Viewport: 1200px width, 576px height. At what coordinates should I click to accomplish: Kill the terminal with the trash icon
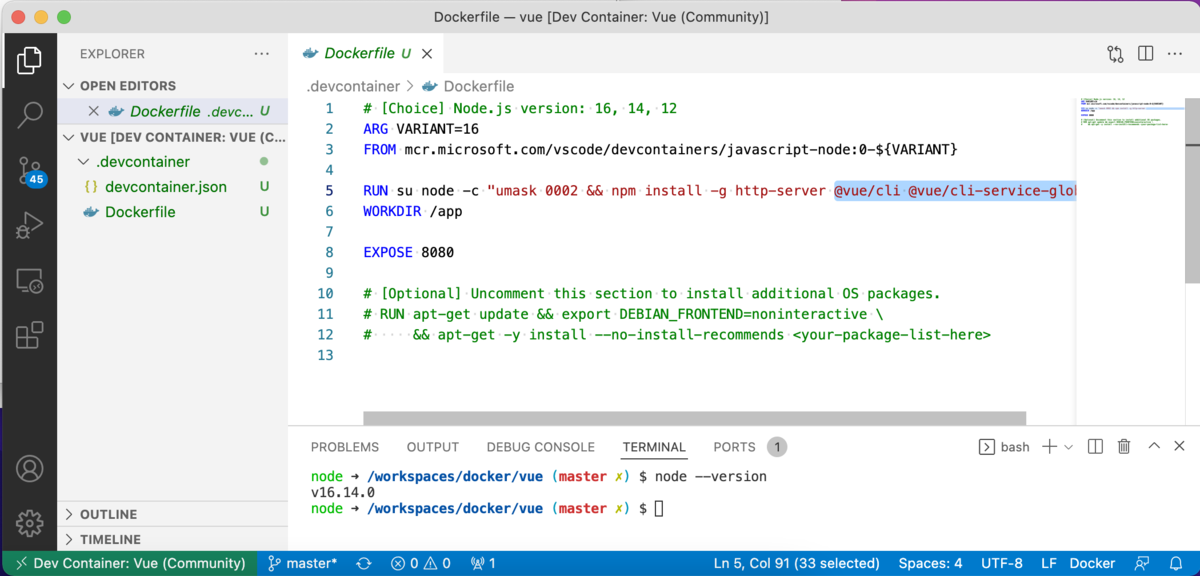pyautogui.click(x=1123, y=446)
